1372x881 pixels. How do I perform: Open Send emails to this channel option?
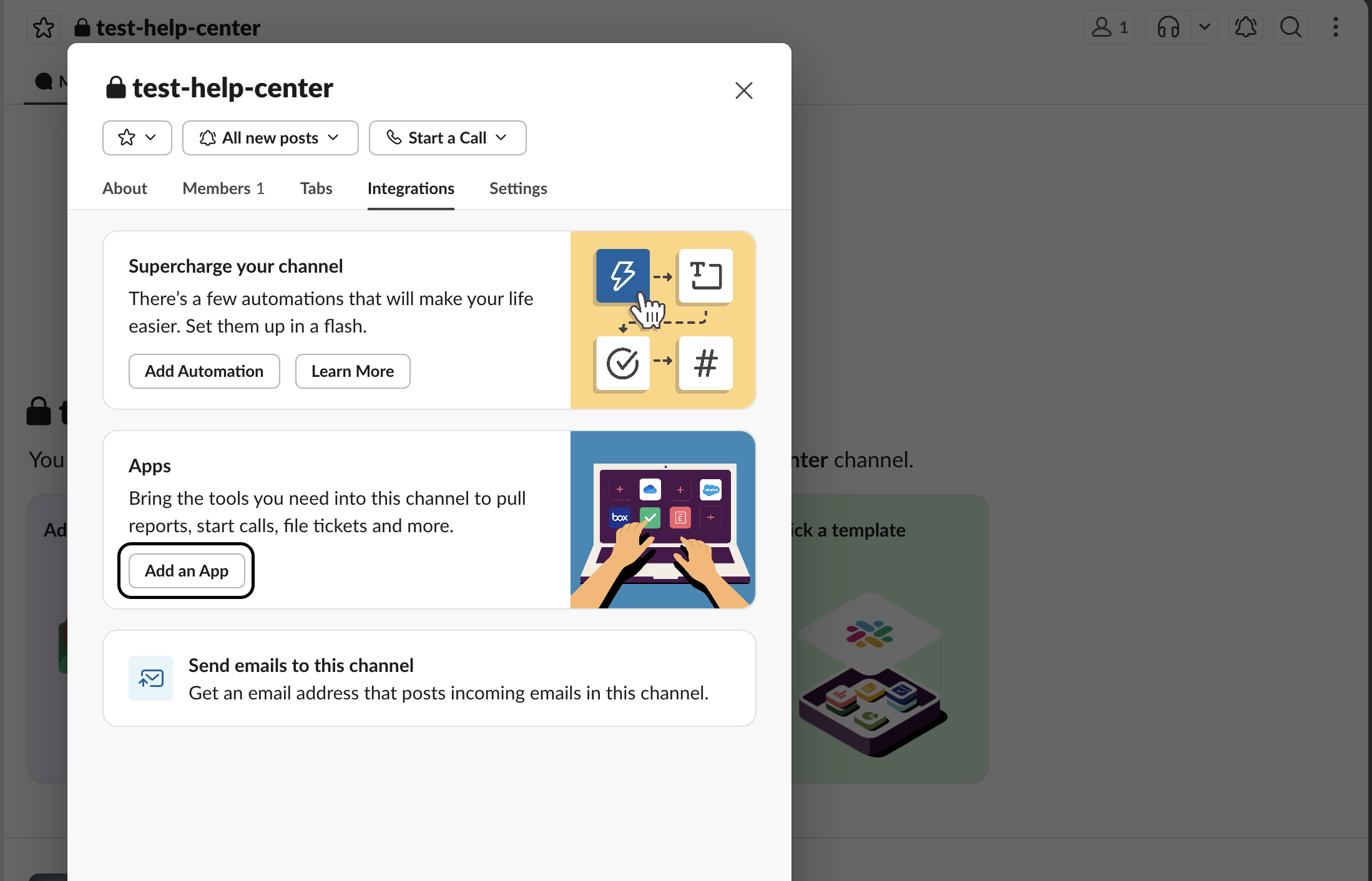[429, 678]
